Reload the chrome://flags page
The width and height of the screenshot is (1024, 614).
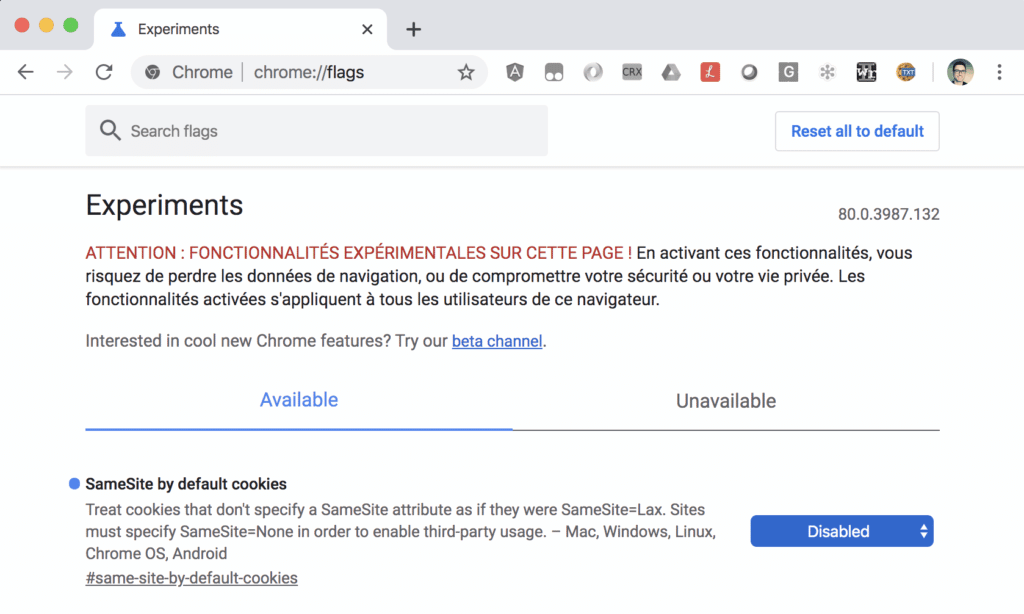(x=104, y=72)
